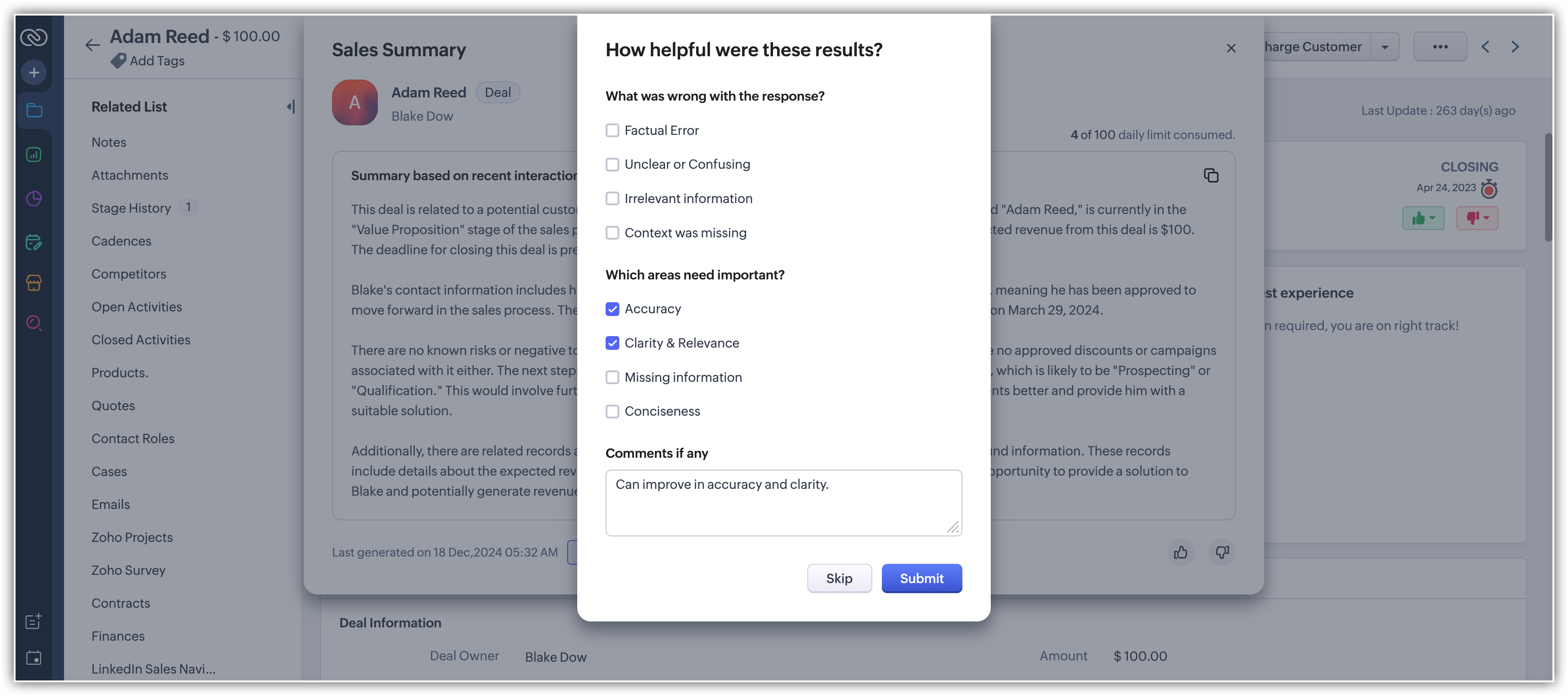Open next record with right chevron arrow
Screen dimensions: 1568x696
tap(1515, 47)
